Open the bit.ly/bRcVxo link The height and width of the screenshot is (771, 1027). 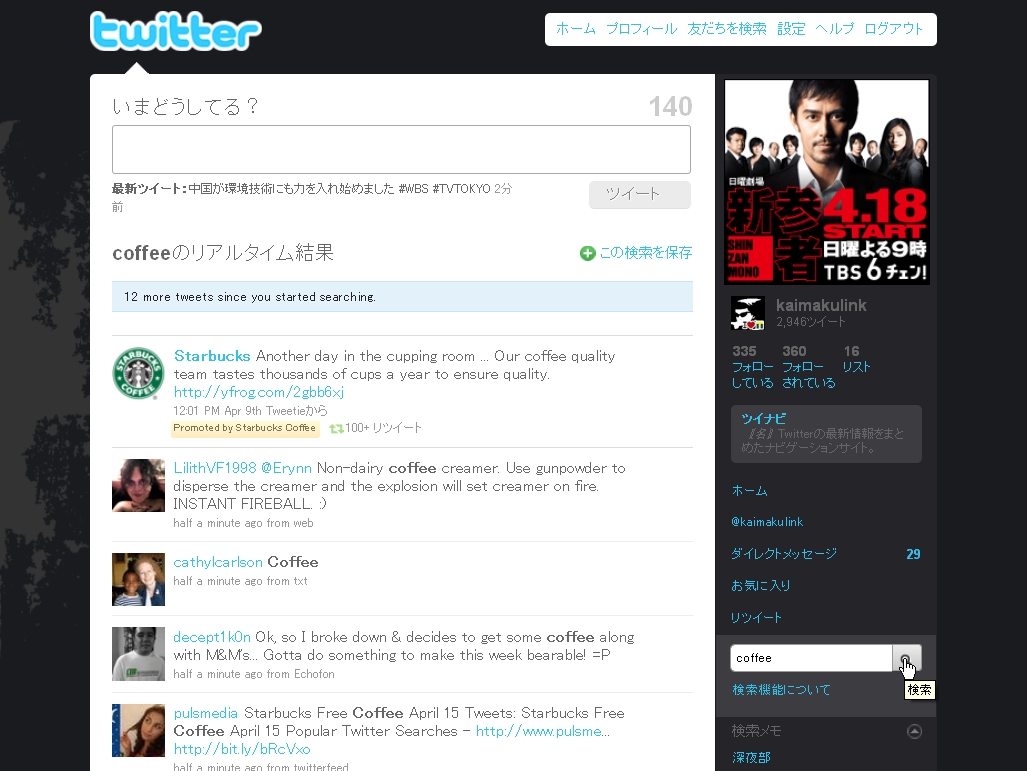242,749
